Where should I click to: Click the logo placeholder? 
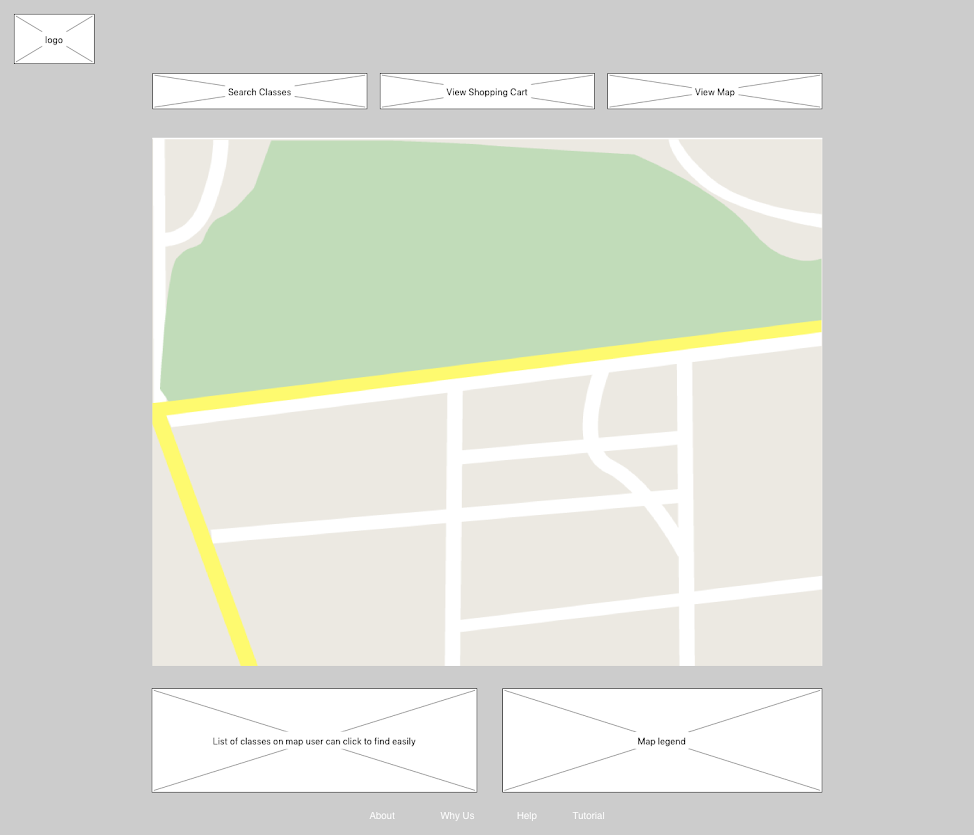tap(55, 39)
